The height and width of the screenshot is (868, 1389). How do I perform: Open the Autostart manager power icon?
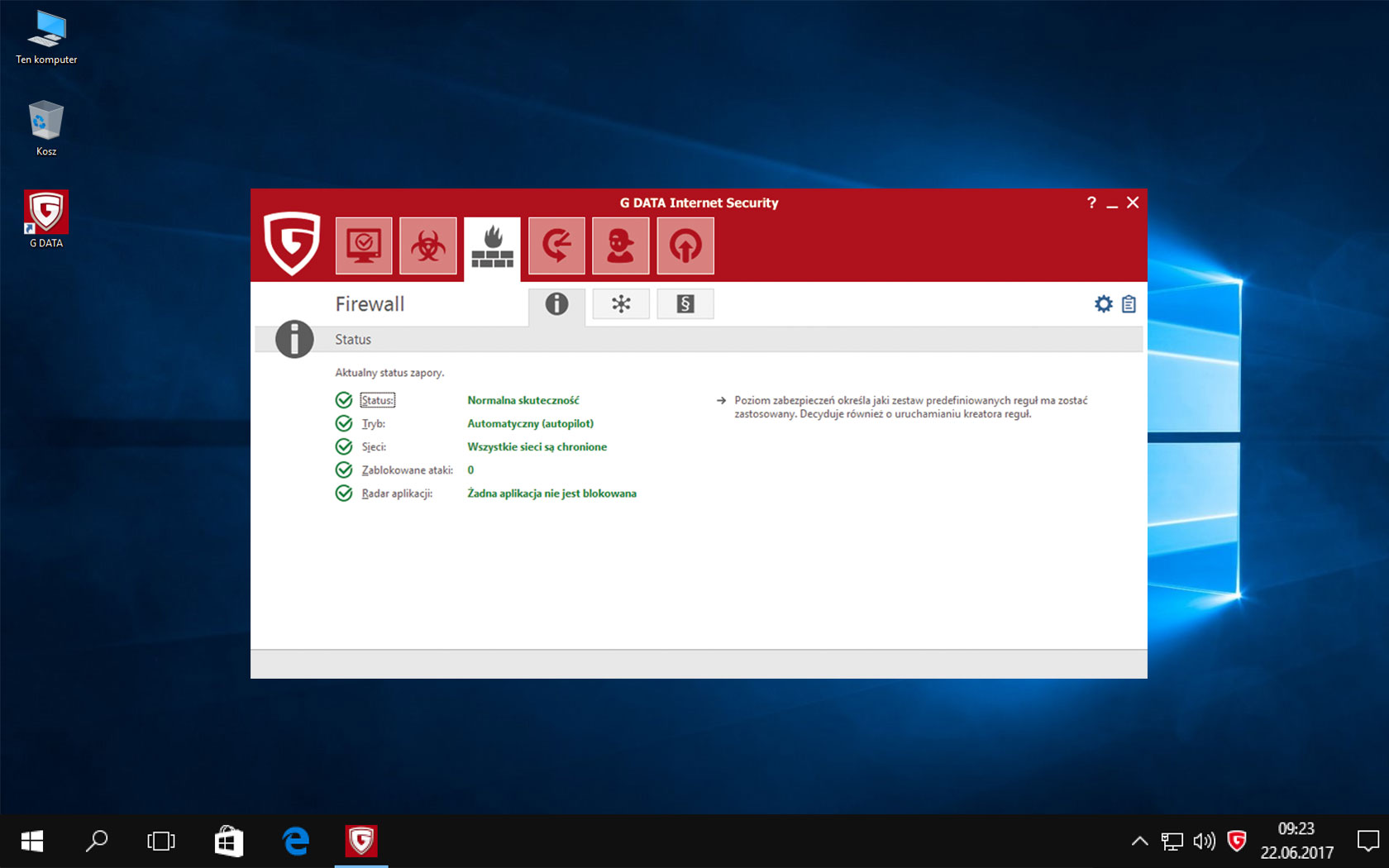[685, 246]
